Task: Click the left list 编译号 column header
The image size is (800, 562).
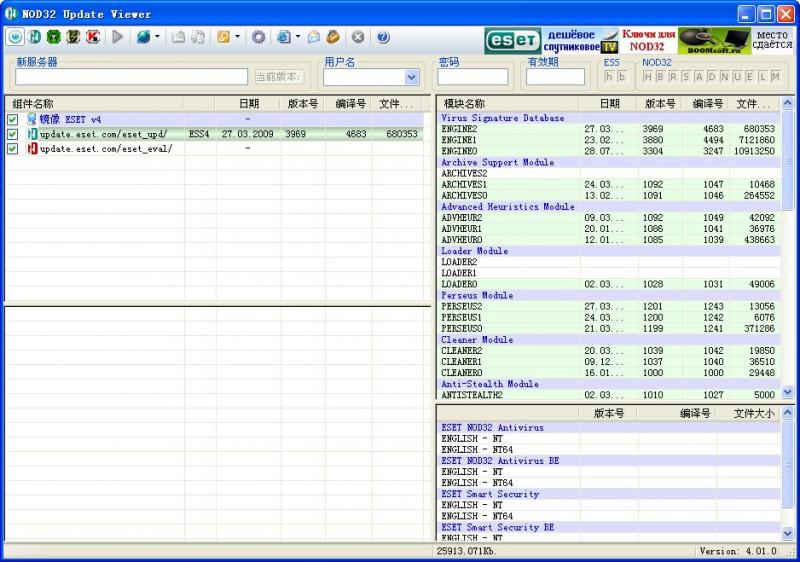Action: (x=349, y=104)
